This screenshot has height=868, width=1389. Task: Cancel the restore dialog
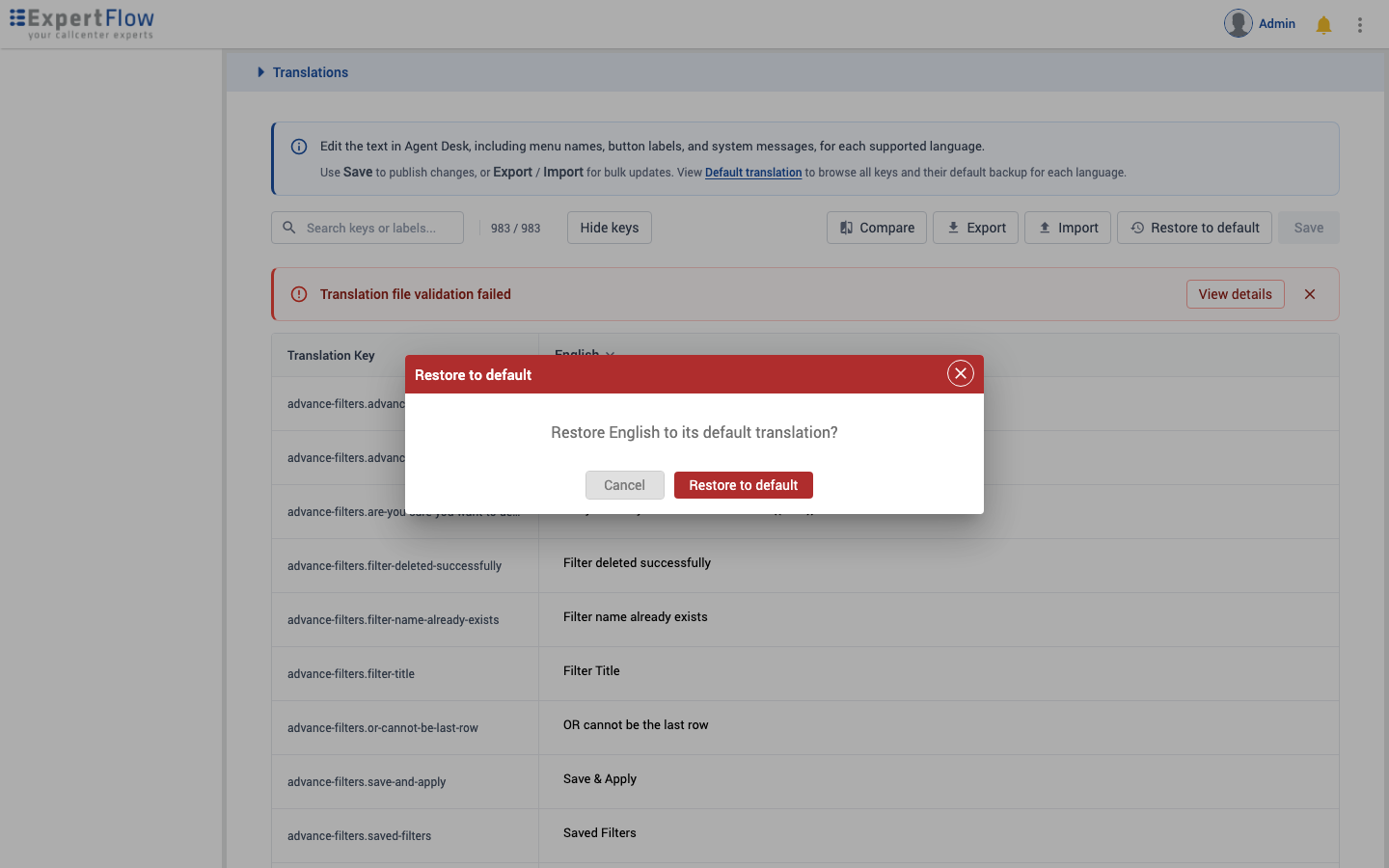(x=624, y=485)
